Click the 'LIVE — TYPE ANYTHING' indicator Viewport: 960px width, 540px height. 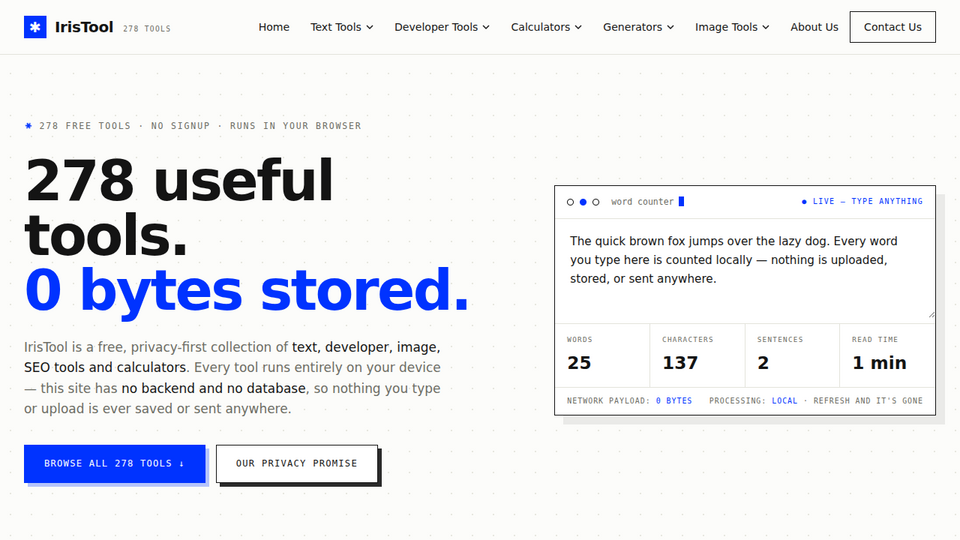point(862,201)
